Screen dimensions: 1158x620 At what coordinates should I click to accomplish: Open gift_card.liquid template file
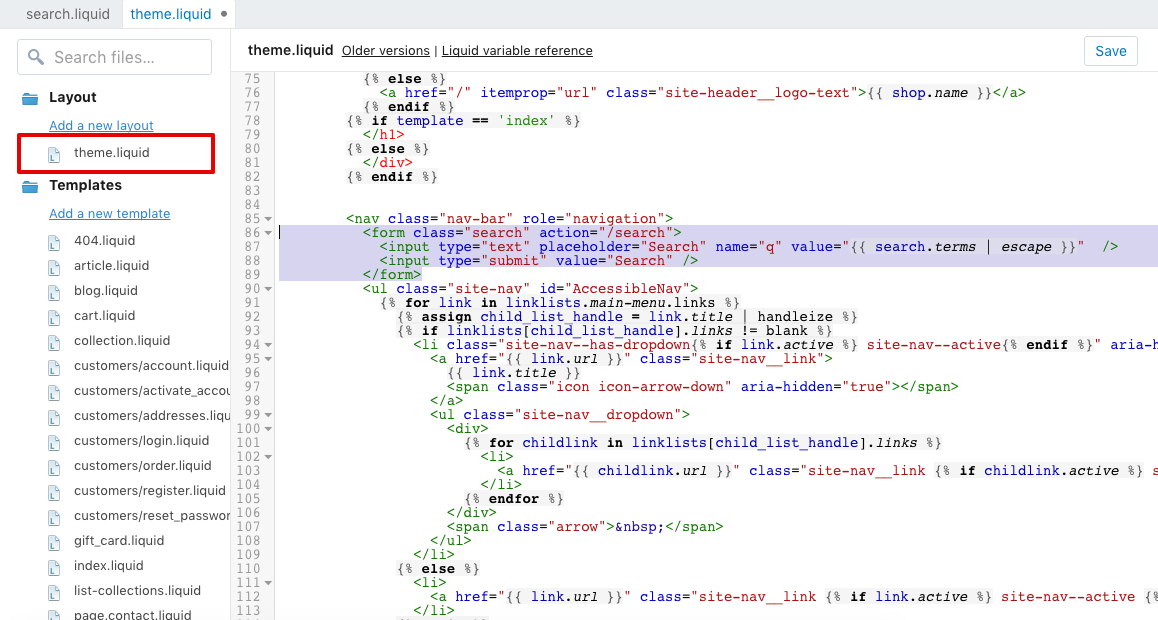tap(119, 541)
